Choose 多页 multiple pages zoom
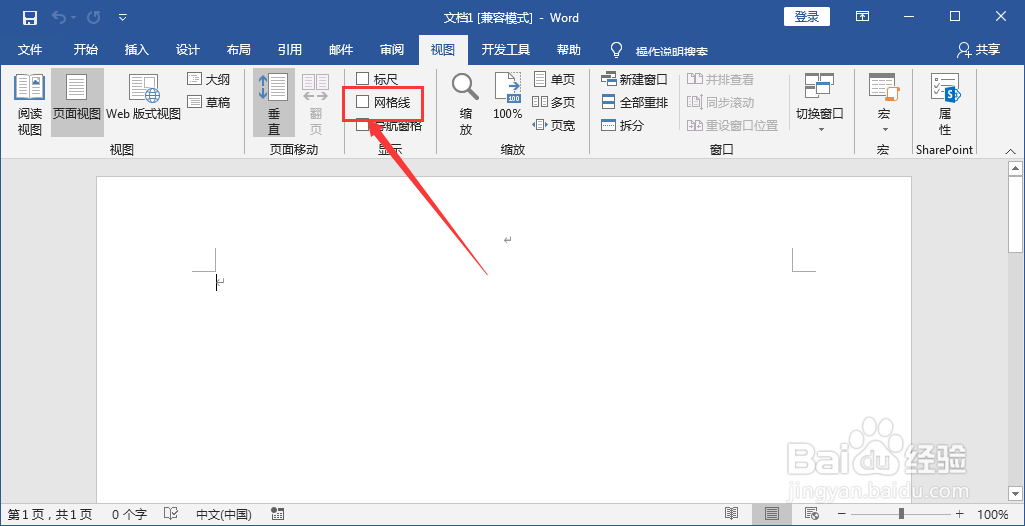The height and width of the screenshot is (526, 1025). pyautogui.click(x=554, y=102)
